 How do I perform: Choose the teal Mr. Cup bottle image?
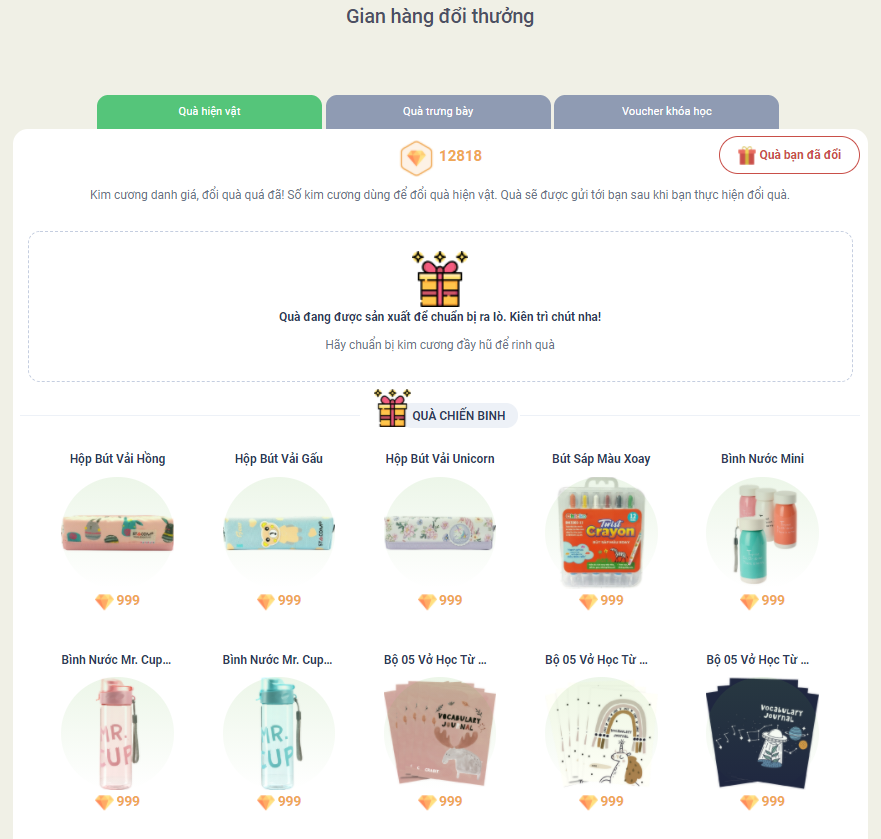(279, 733)
